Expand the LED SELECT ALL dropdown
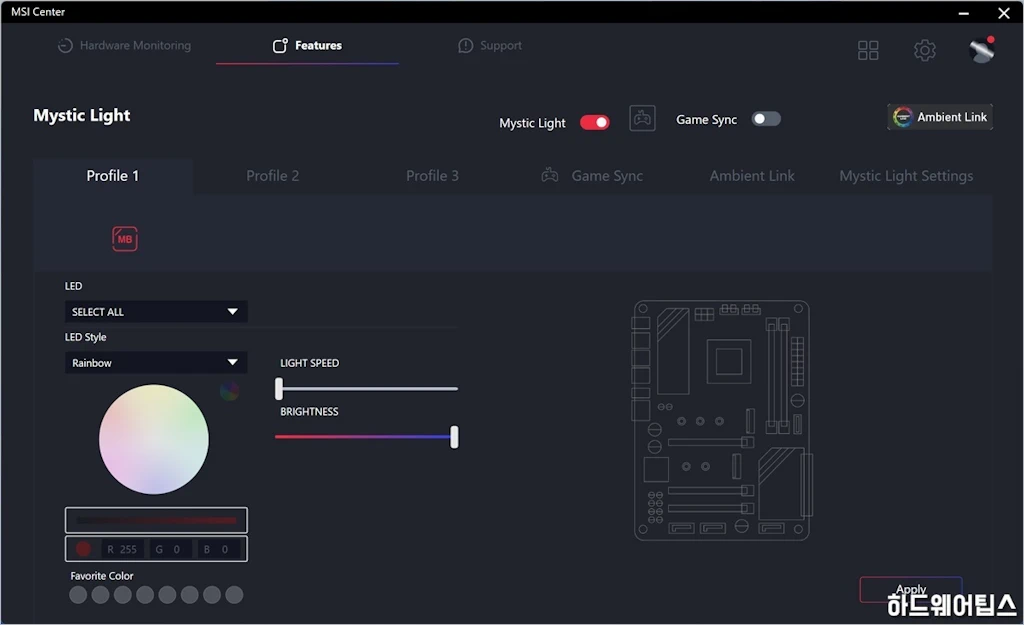This screenshot has width=1024, height=625. [x=156, y=312]
